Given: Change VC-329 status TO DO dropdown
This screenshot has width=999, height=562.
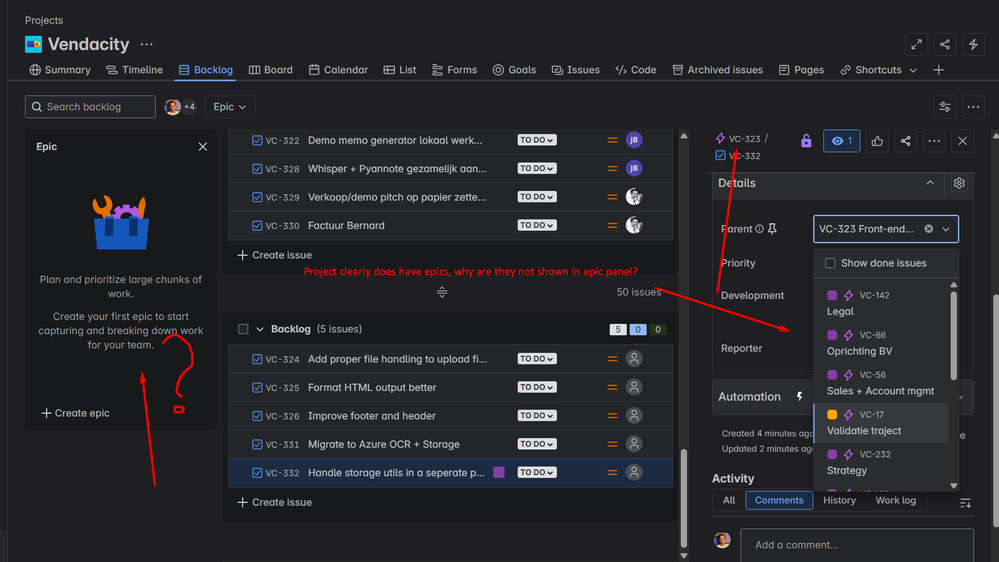Looking at the screenshot, I should 536,197.
